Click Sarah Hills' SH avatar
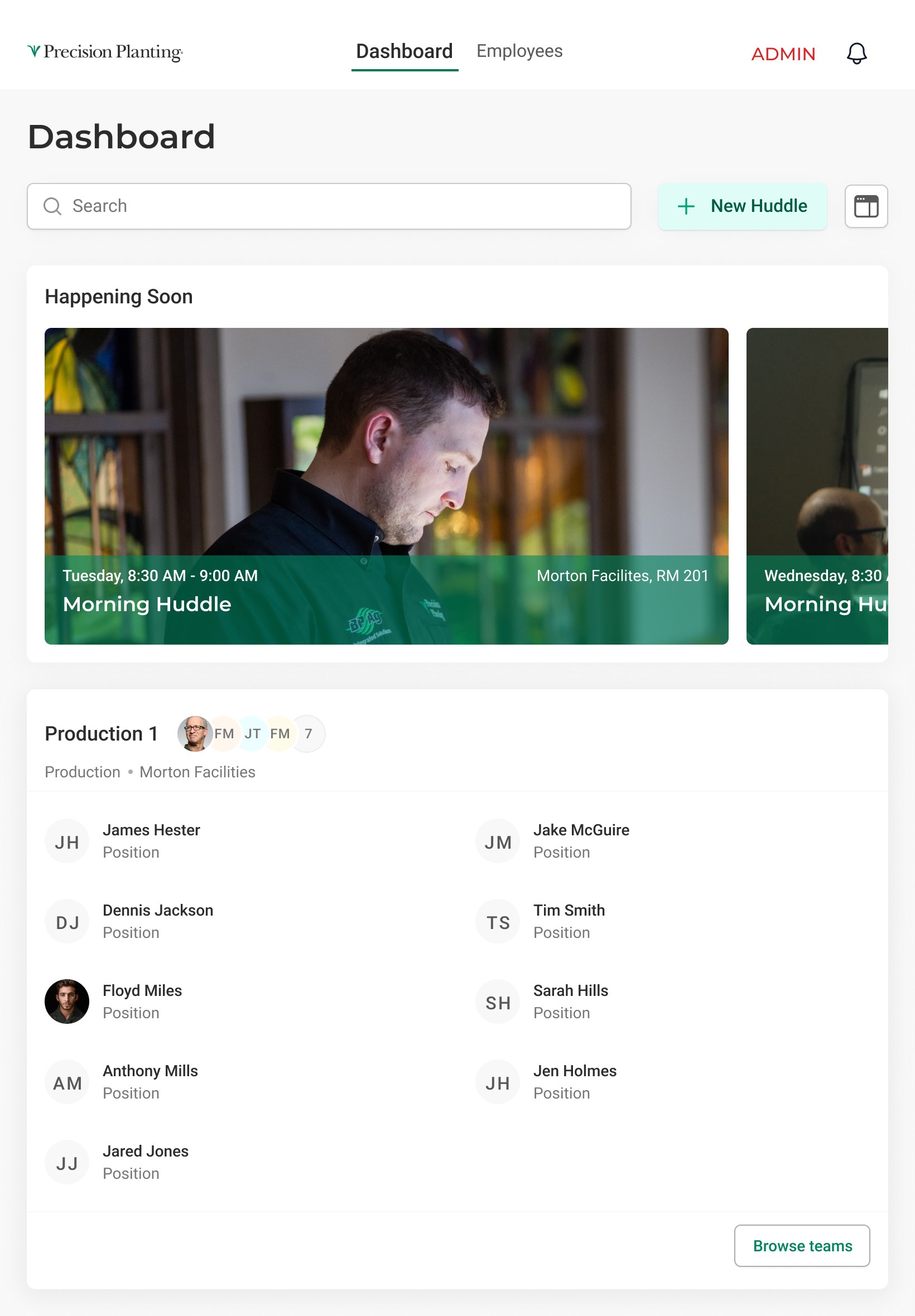Image resolution: width=915 pixels, height=1316 pixels. tap(498, 1001)
